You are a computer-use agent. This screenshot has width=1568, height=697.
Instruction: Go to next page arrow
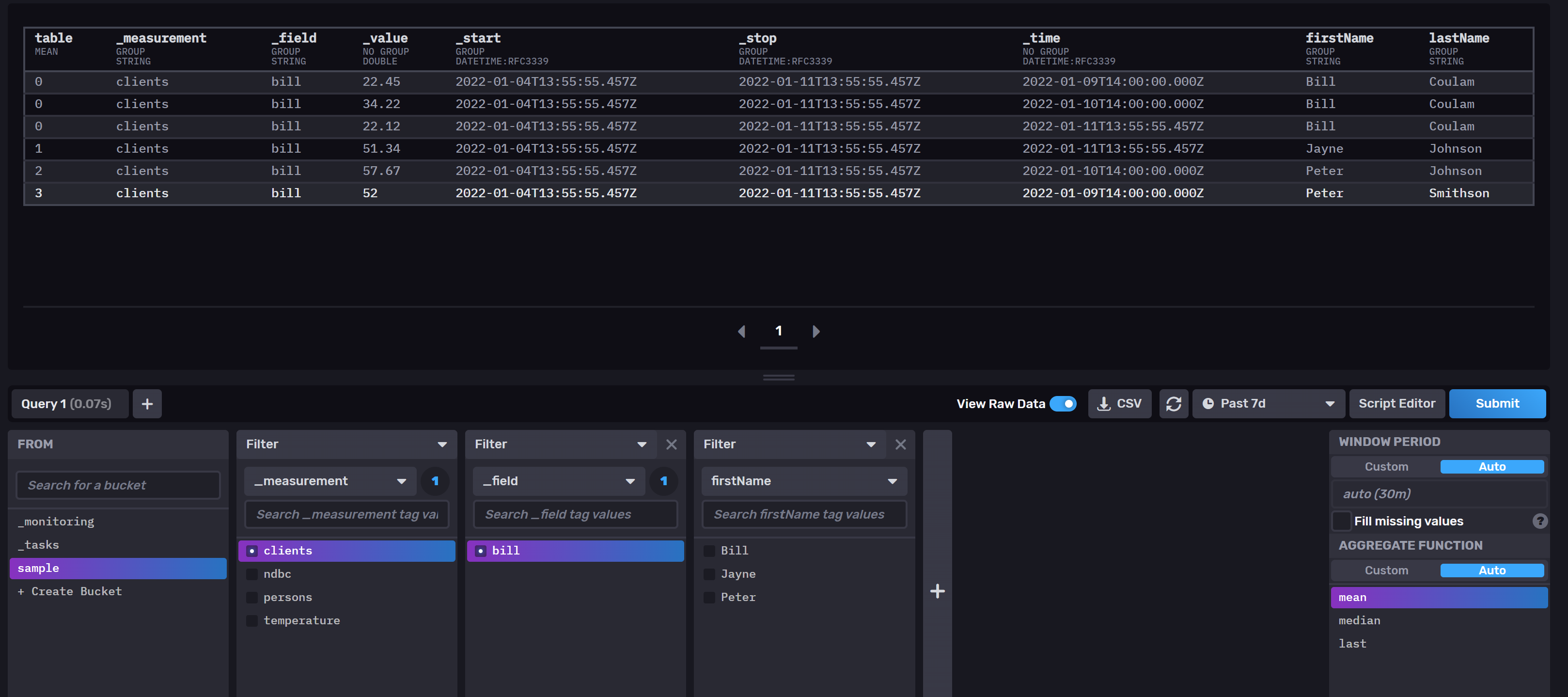(x=815, y=331)
